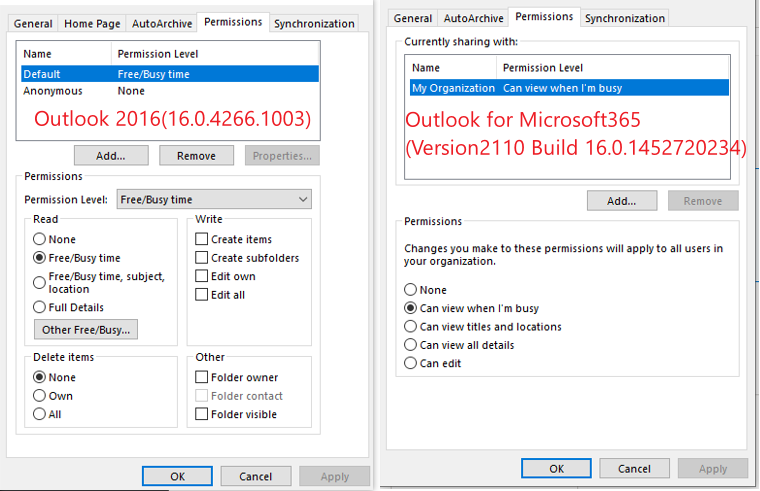760x491 pixels.
Task: Click Add... button in Outlook 2016 dialog
Action: [111, 156]
